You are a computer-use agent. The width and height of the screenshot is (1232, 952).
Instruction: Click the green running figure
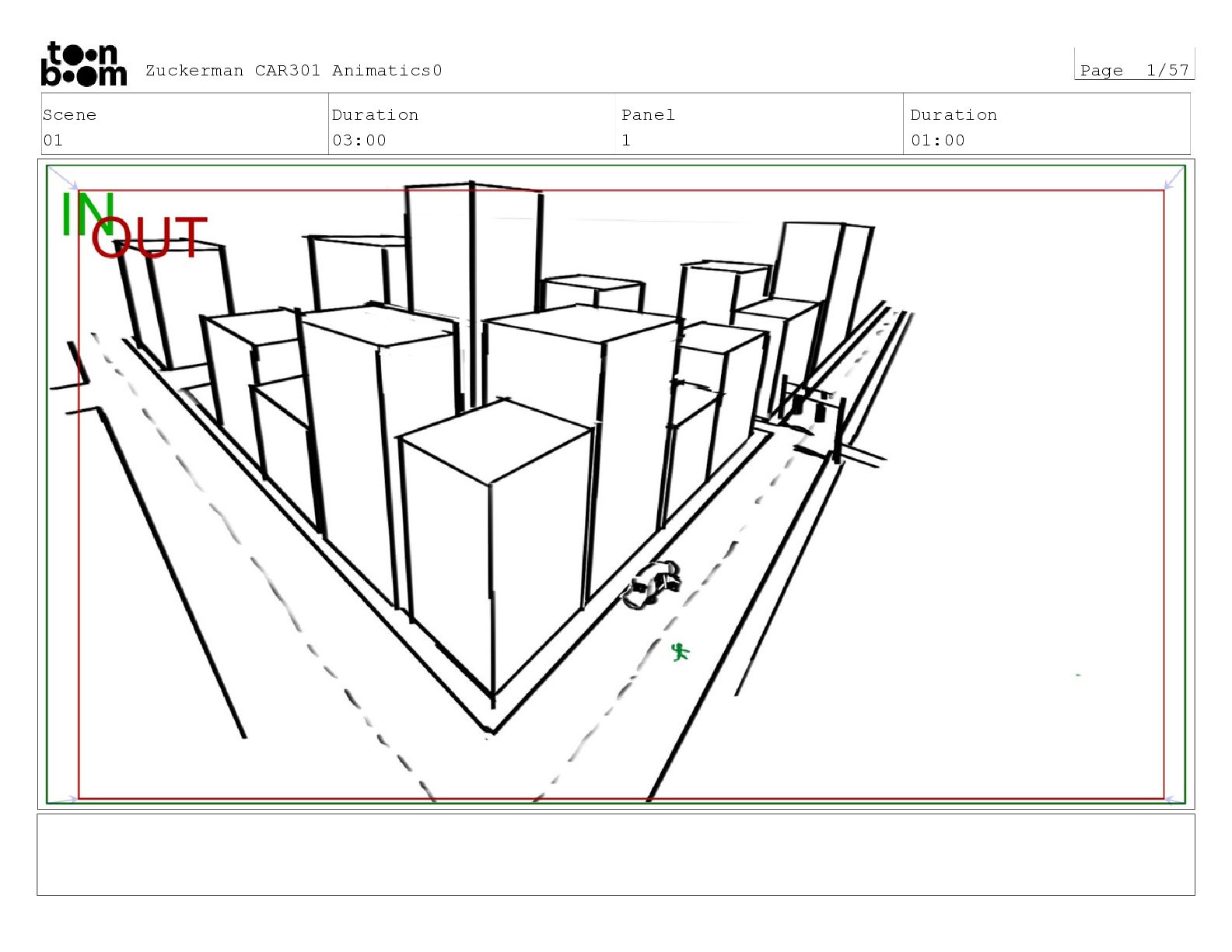pos(681,652)
